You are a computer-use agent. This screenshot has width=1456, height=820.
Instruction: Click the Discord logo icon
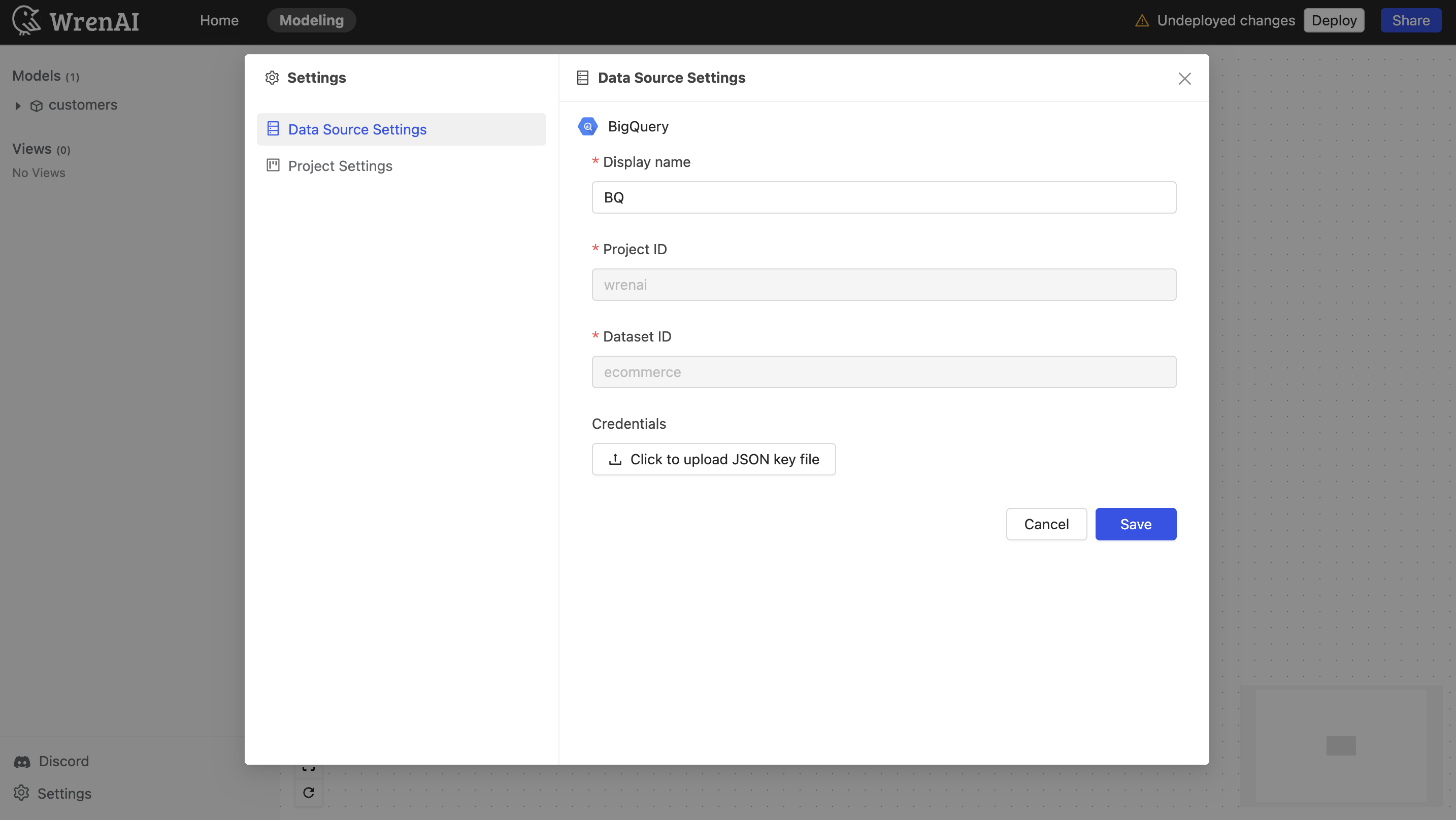(22, 762)
